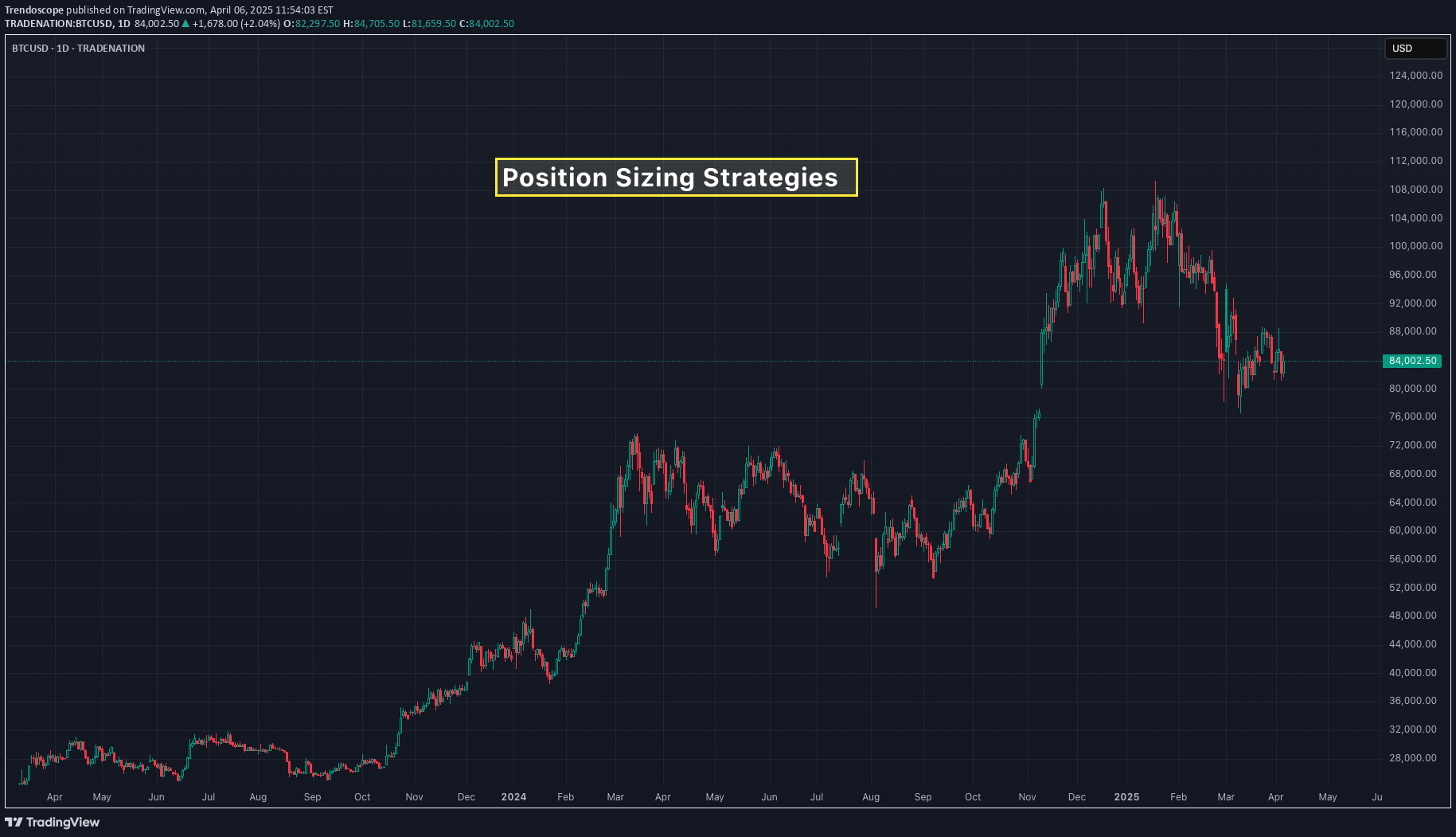Open the USD currency selector

[1415, 49]
